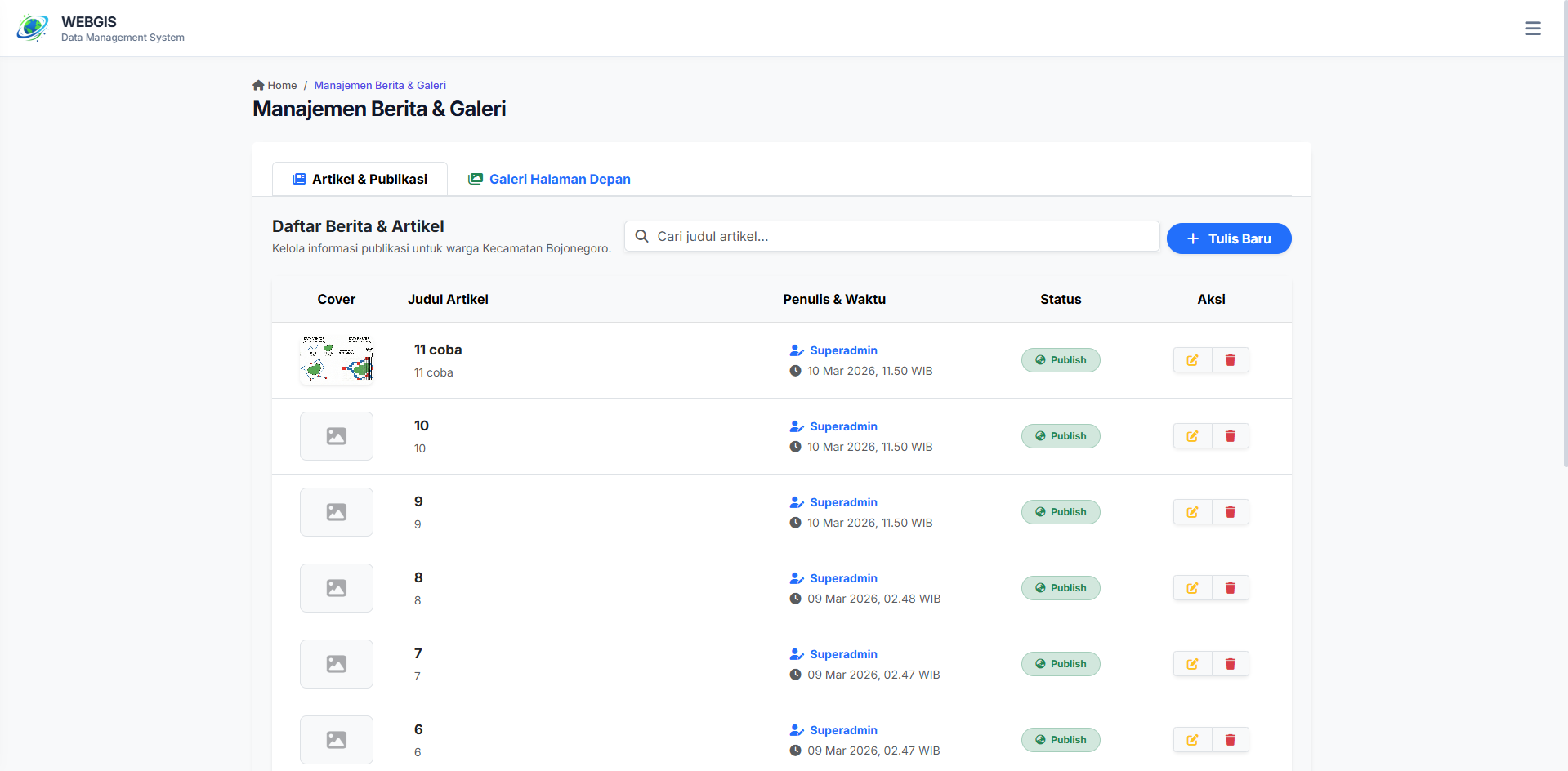Click Superadmin author link for article 9
The width and height of the screenshot is (1568, 771).
pos(842,502)
